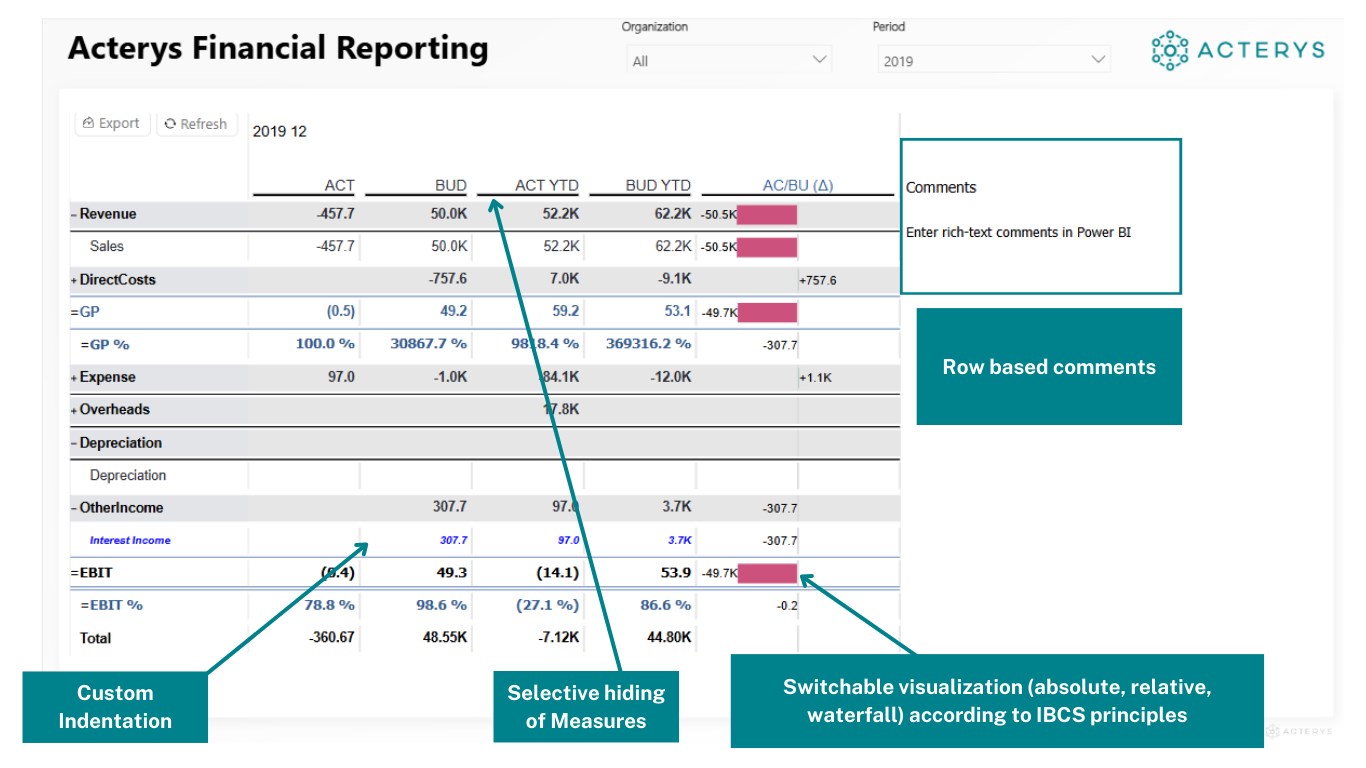Collapse the OtherIncome row

pos(74,508)
